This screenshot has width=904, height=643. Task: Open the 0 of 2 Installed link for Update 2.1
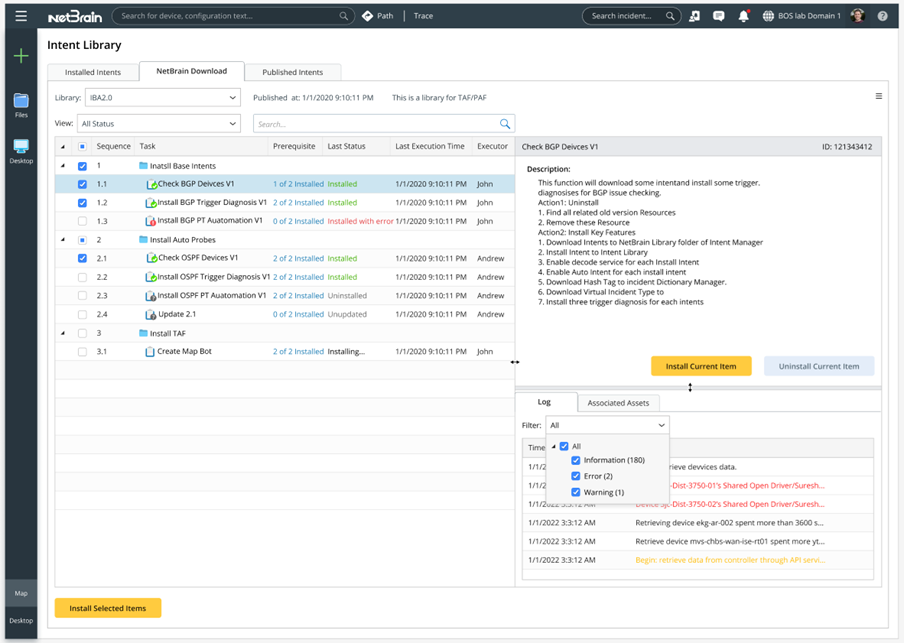pyautogui.click(x=298, y=314)
